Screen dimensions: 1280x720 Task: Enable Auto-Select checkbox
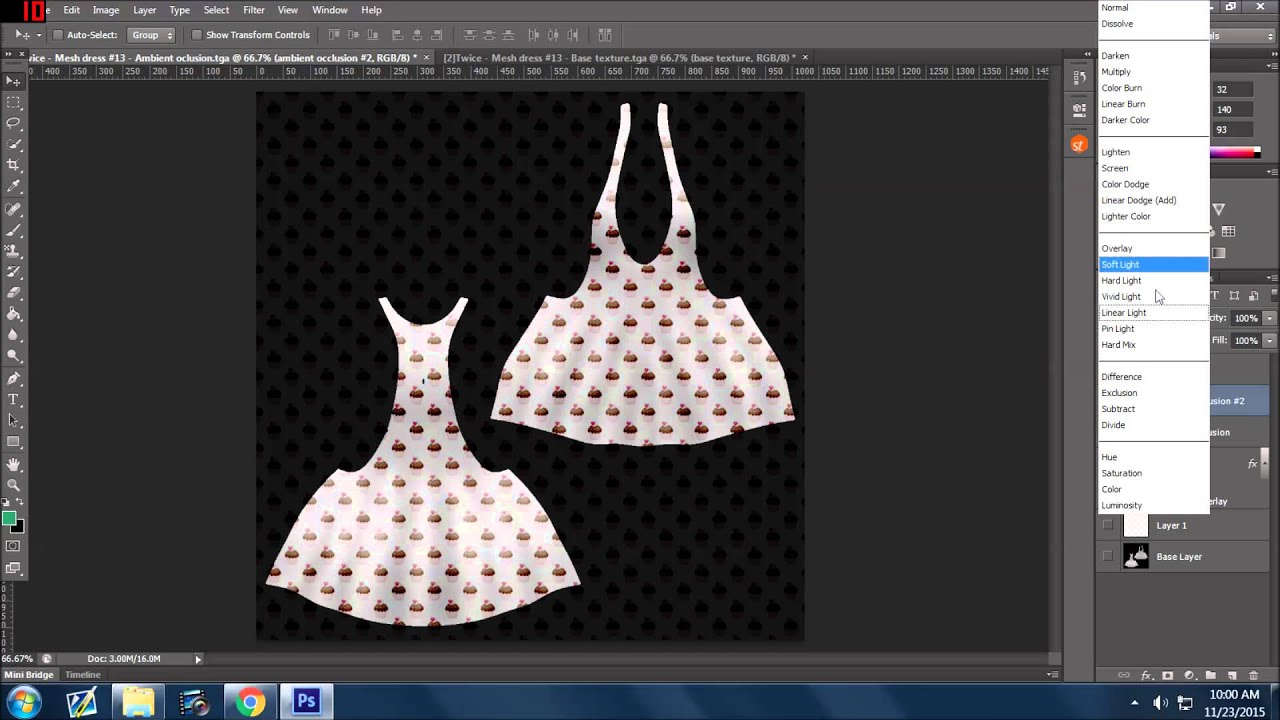[58, 35]
